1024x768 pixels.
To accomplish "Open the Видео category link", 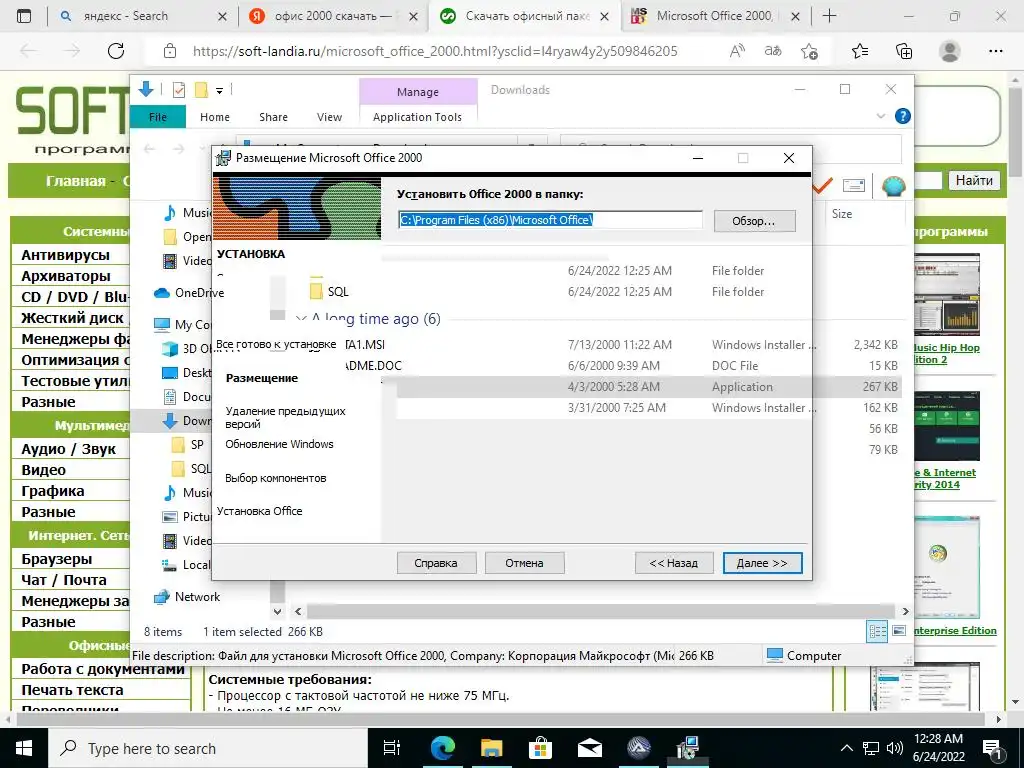I will click(x=43, y=470).
